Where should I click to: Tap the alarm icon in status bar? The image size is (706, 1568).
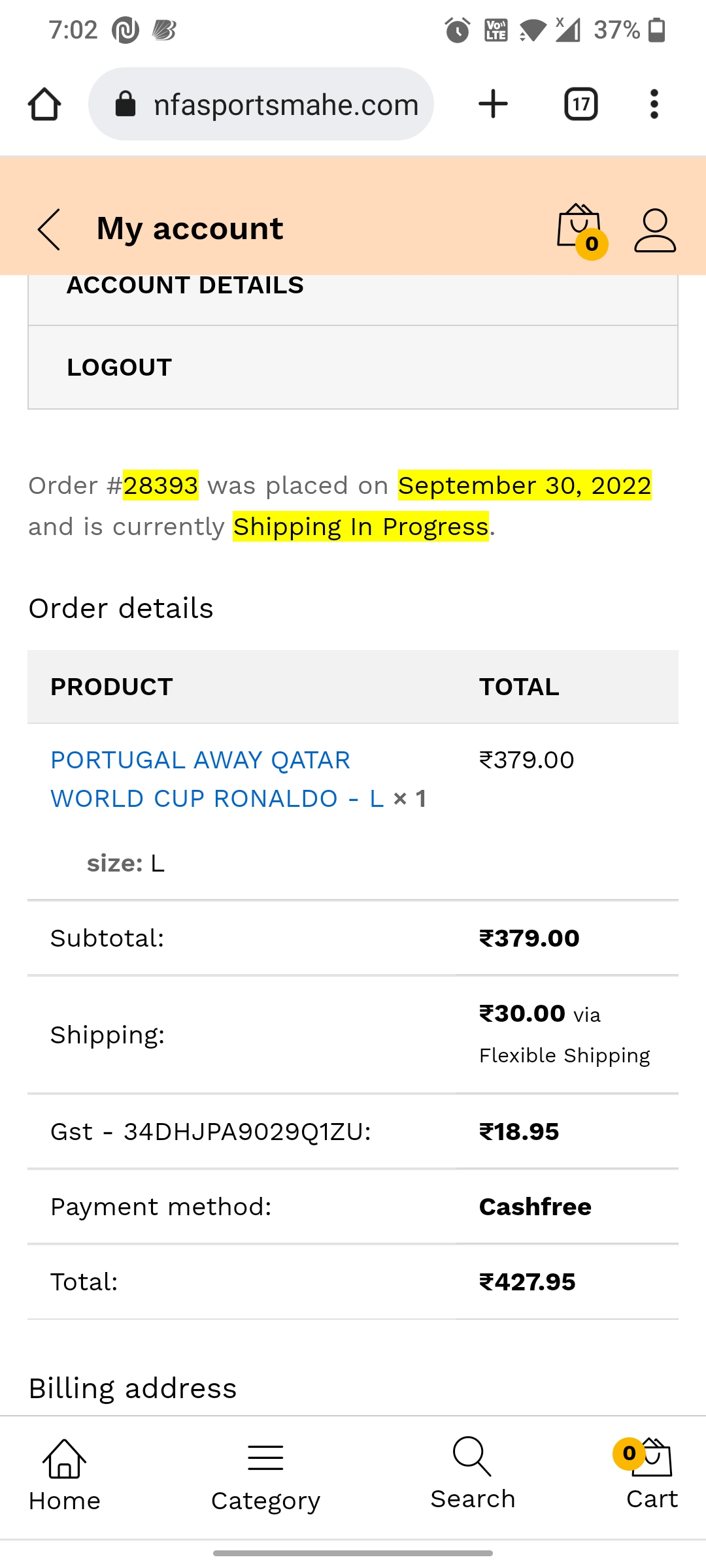tap(457, 30)
